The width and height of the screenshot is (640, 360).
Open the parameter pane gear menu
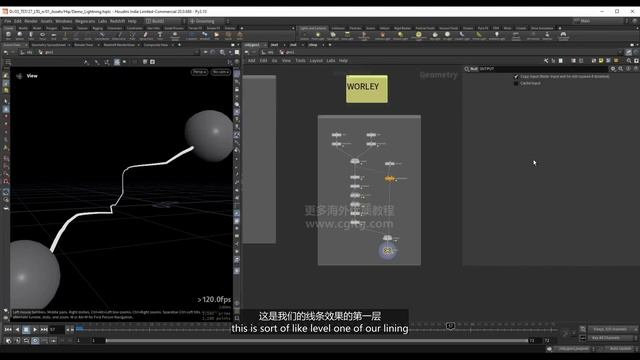613,69
